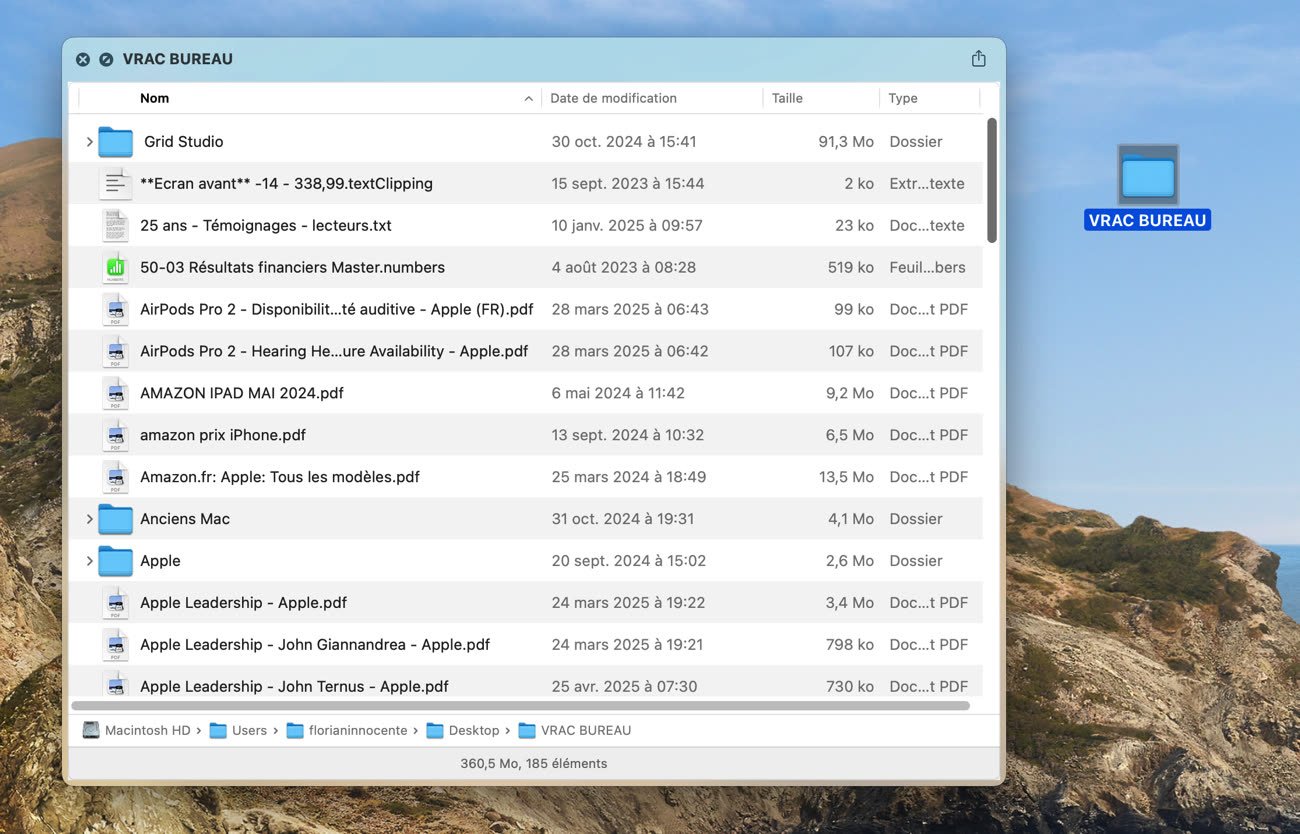The image size is (1300, 834).
Task: Go to Desktop in path bar
Action: coord(474,731)
